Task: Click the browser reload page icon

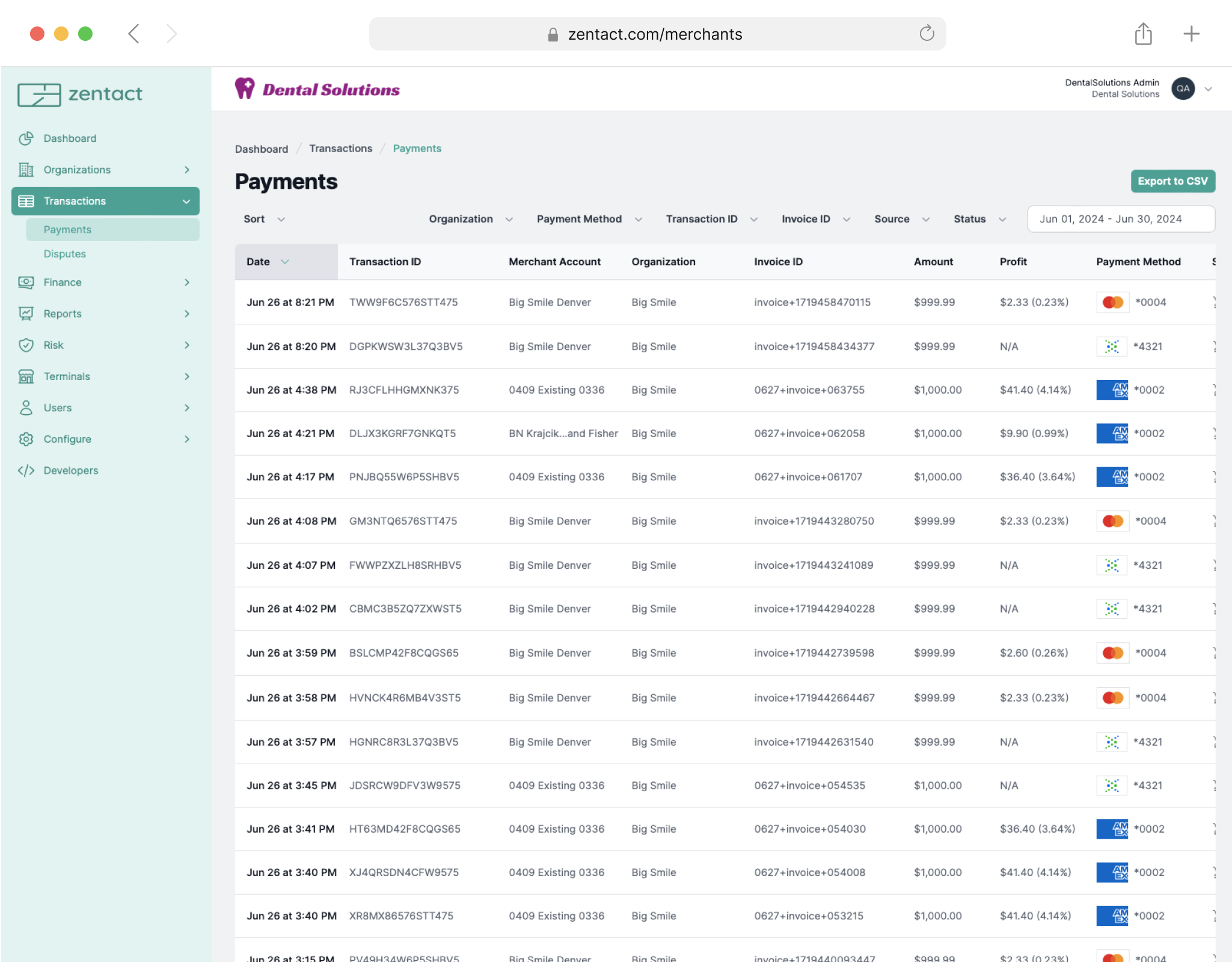Action: (927, 34)
